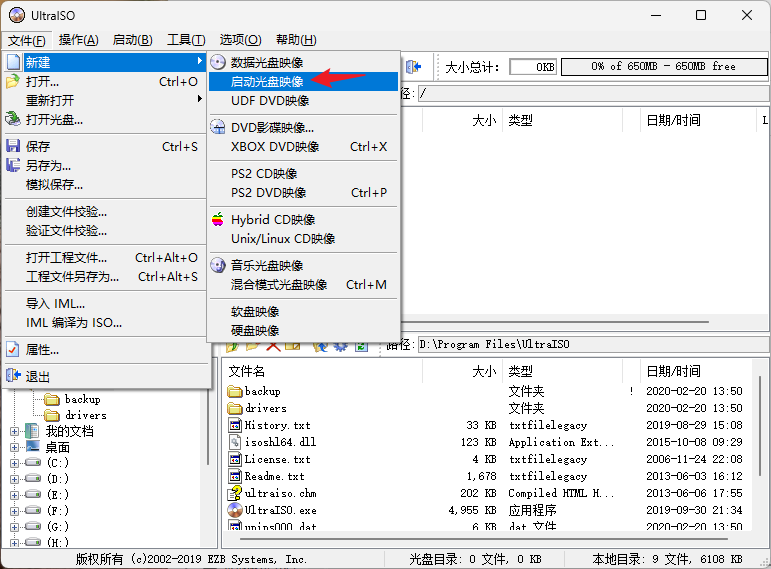Select 软盘映像 entry
The height and width of the screenshot is (569, 771).
[303, 312]
